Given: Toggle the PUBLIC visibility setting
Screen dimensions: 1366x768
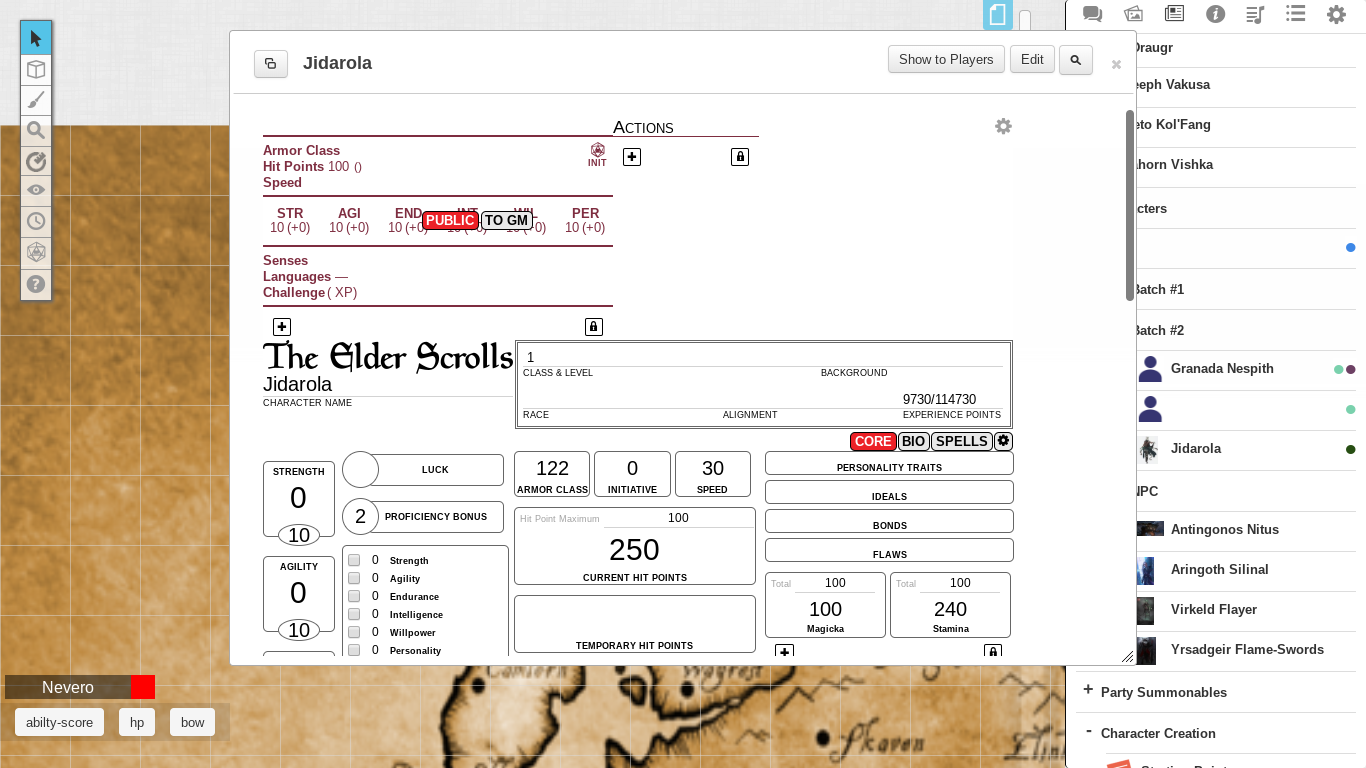Looking at the screenshot, I should point(450,220).
